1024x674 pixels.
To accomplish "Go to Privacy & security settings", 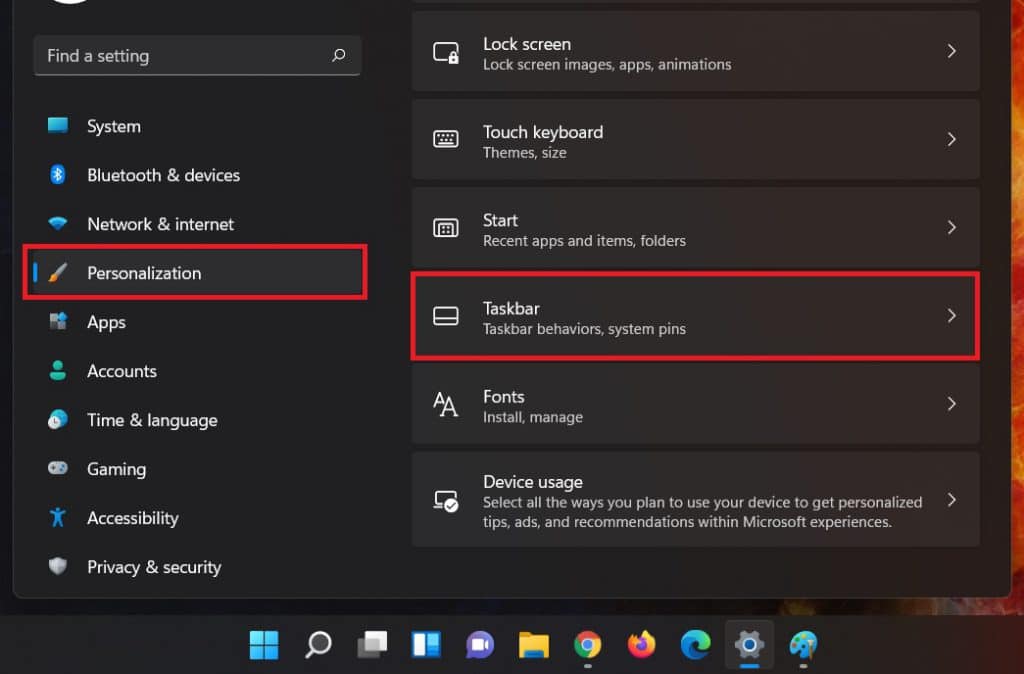I will click(x=197, y=567).
